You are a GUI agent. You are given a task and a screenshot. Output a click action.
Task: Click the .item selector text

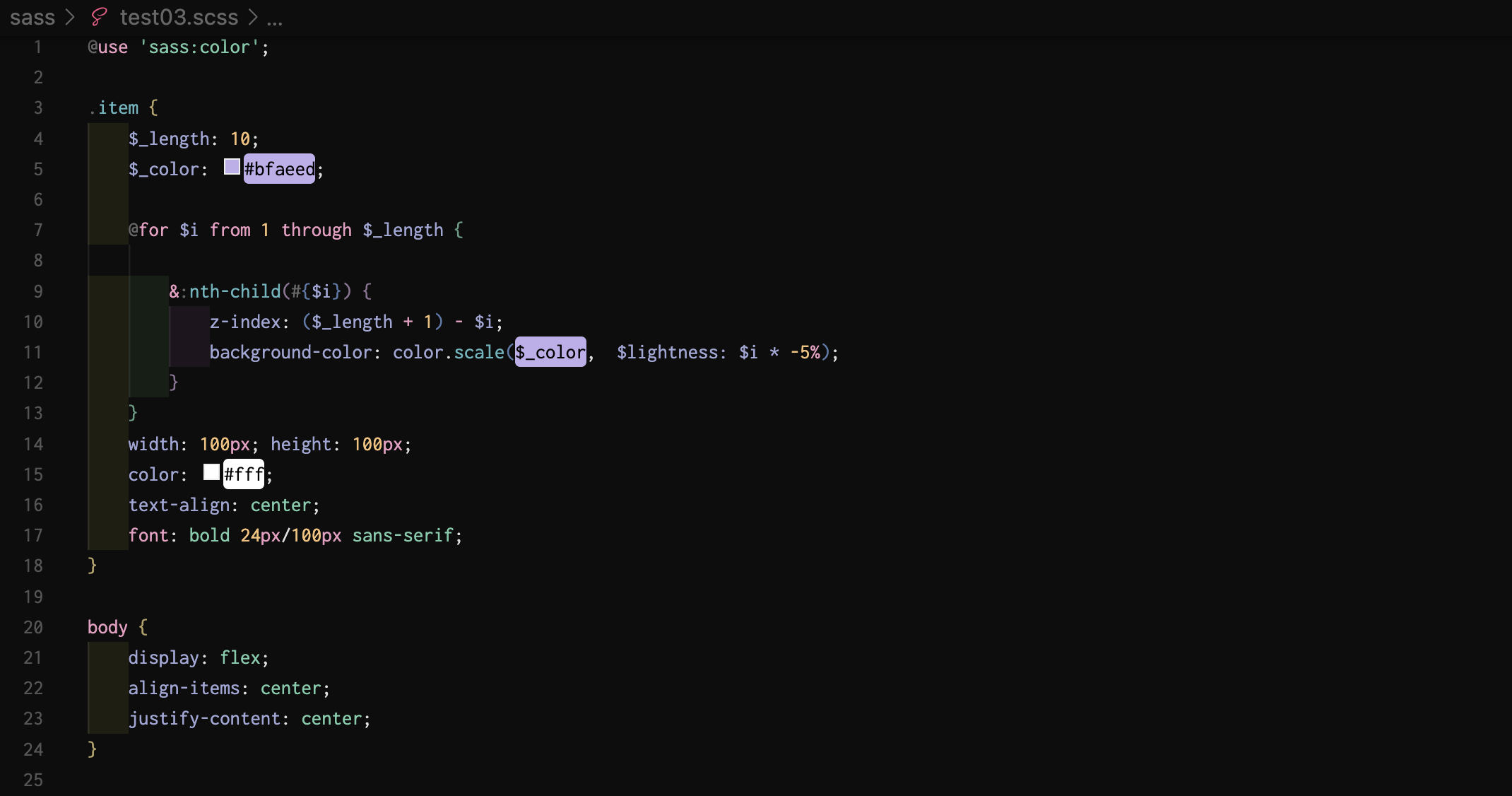(x=114, y=108)
